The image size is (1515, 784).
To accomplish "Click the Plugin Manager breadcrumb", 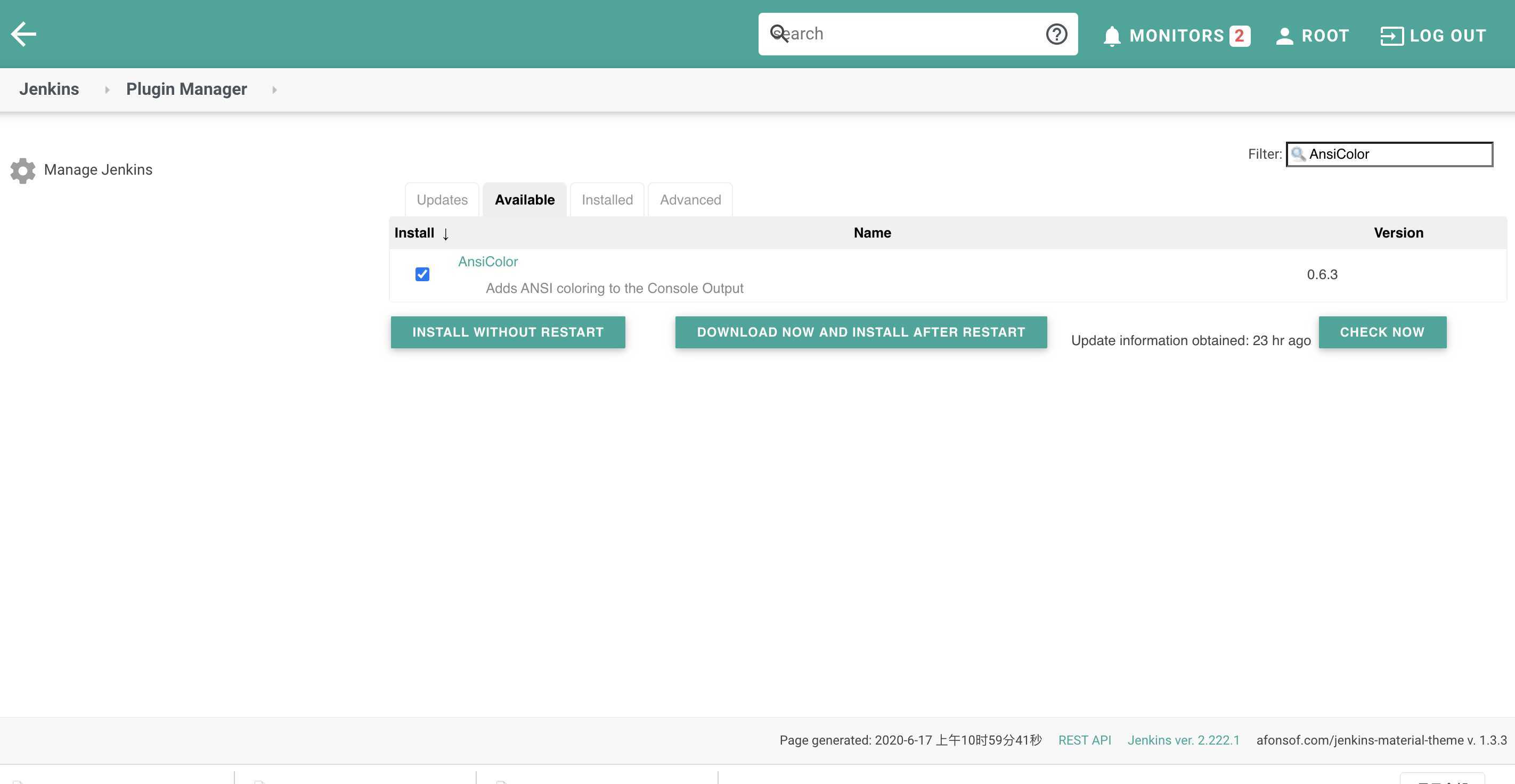I will (x=186, y=89).
